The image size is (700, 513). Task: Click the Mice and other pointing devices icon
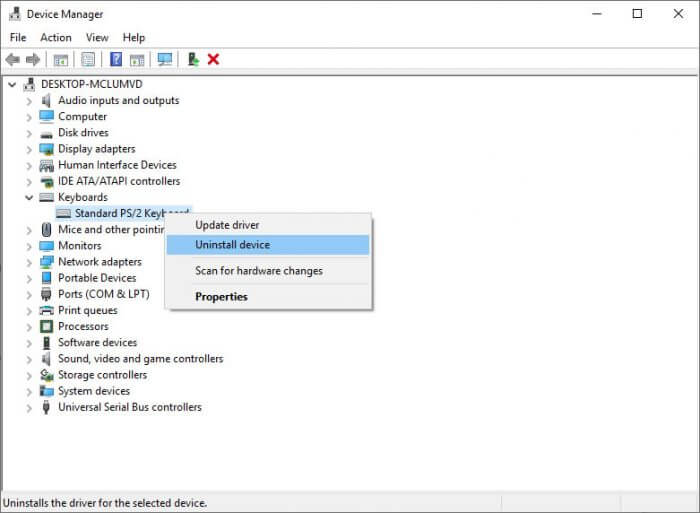(x=46, y=229)
